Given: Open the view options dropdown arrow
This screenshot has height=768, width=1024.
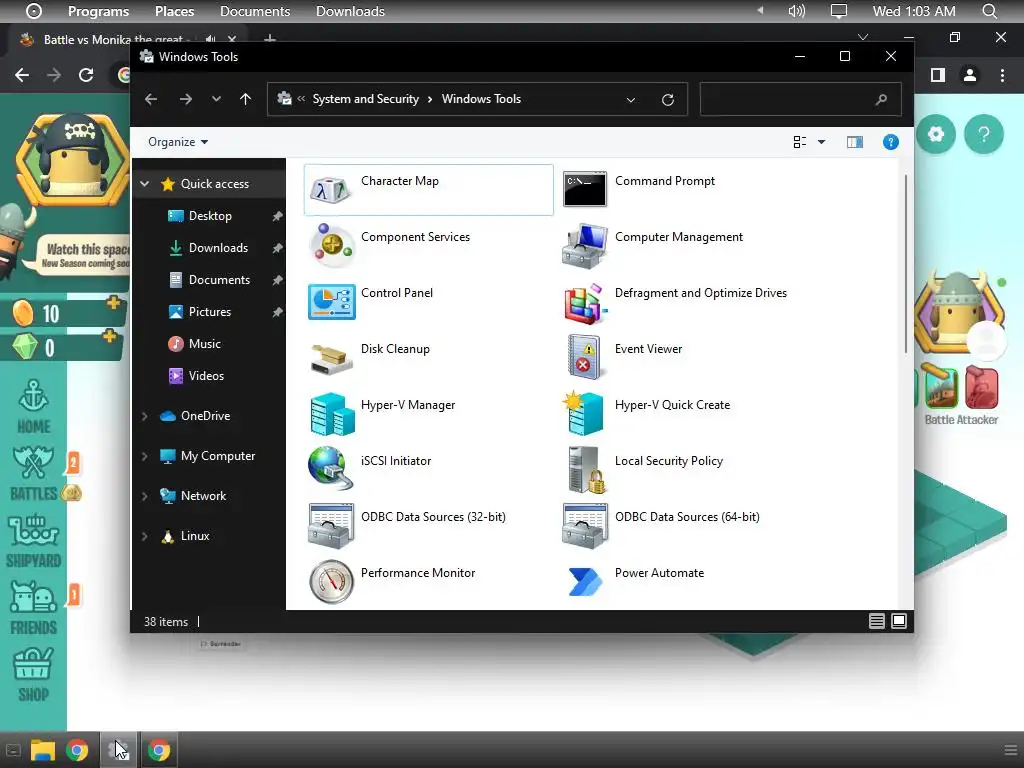Looking at the screenshot, I should pos(822,142).
